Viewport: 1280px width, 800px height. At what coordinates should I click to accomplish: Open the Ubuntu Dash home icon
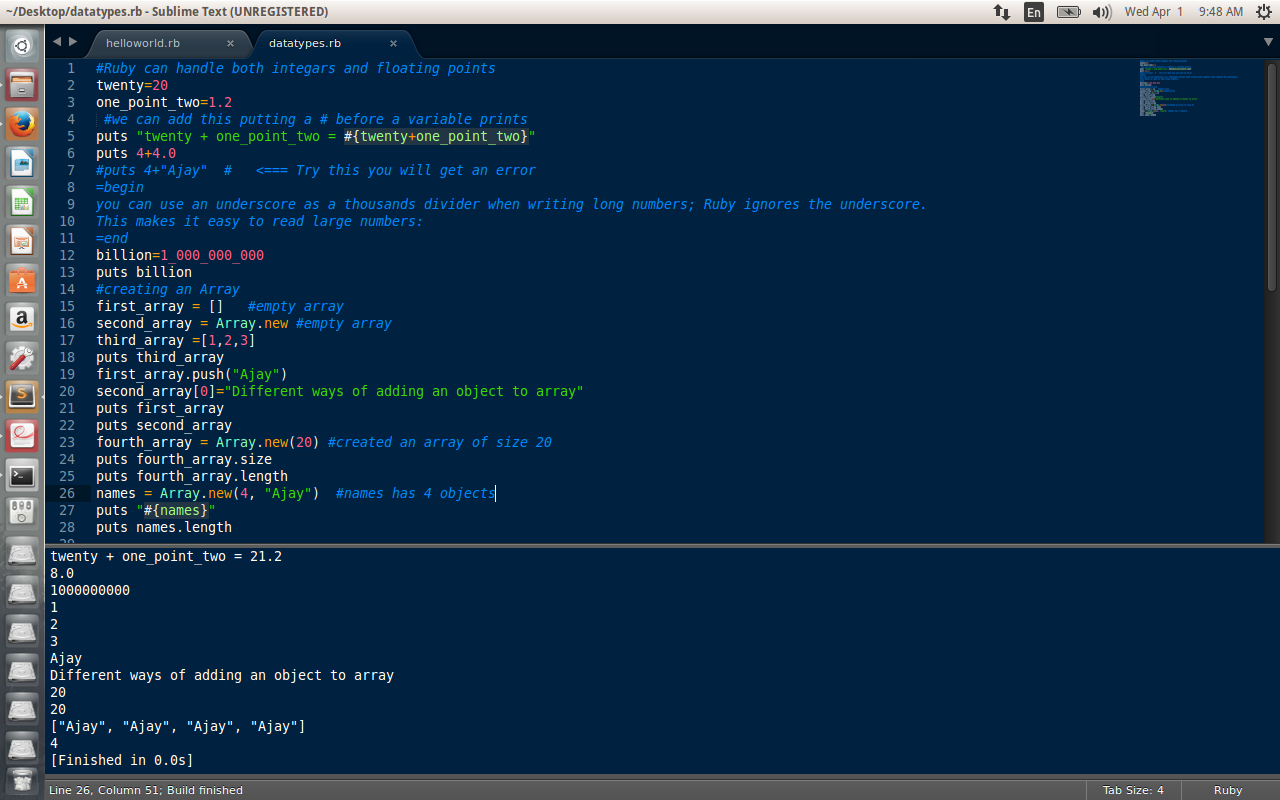tap(21, 45)
